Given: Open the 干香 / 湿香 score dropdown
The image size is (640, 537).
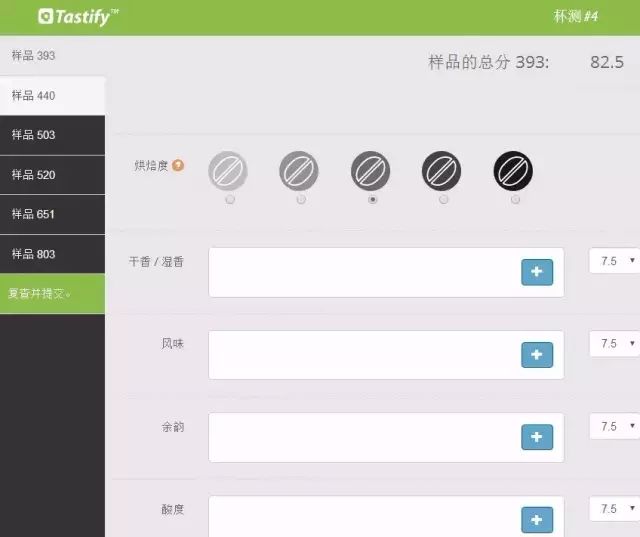Looking at the screenshot, I should pyautogui.click(x=614, y=260).
